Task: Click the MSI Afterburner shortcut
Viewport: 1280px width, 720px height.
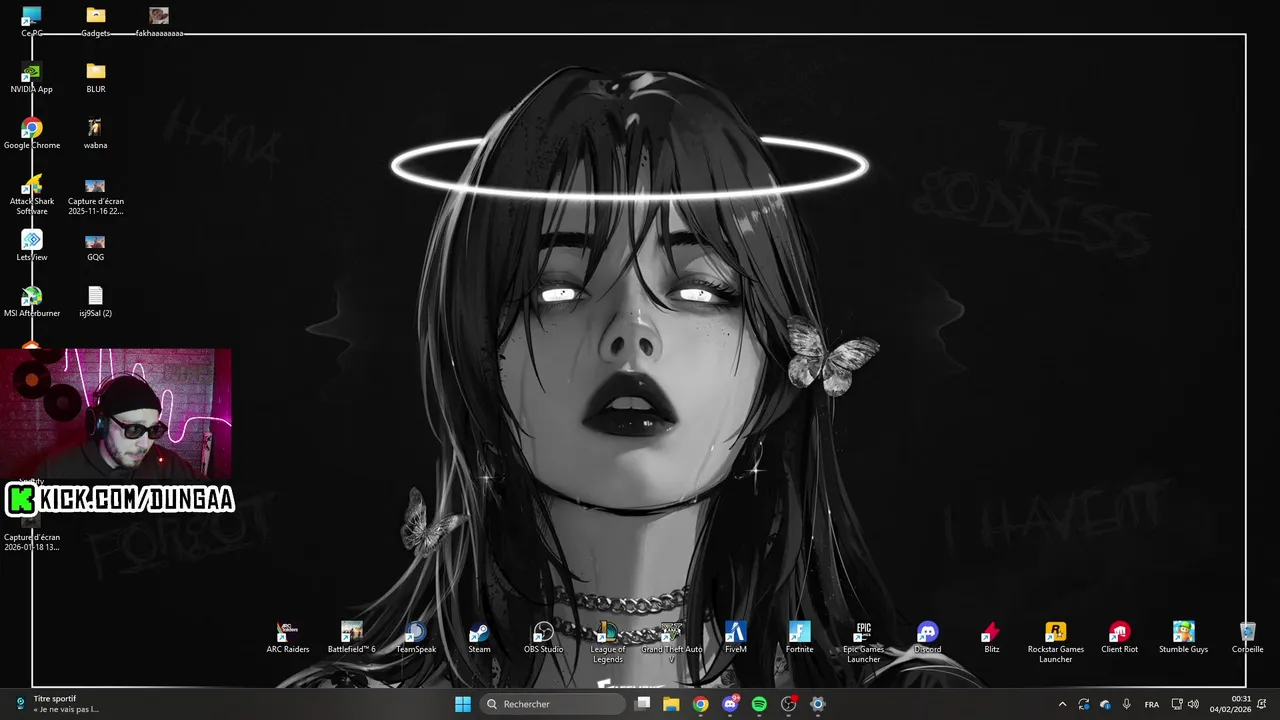Action: coord(32,302)
